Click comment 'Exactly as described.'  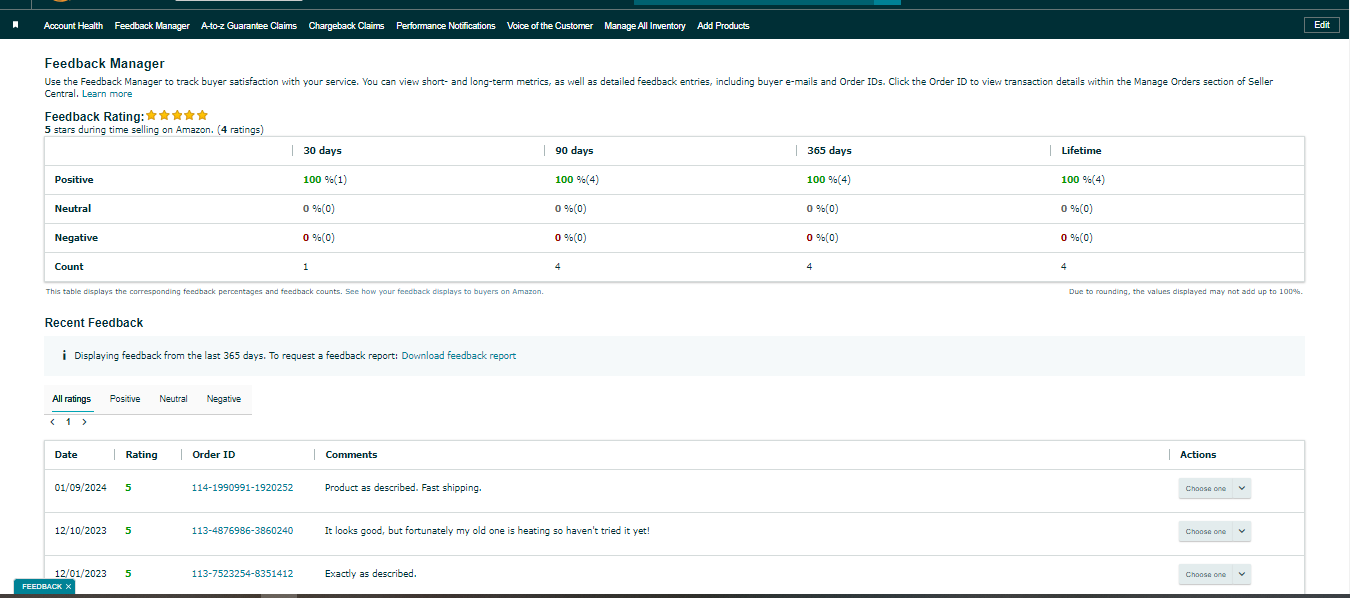[x=370, y=574]
